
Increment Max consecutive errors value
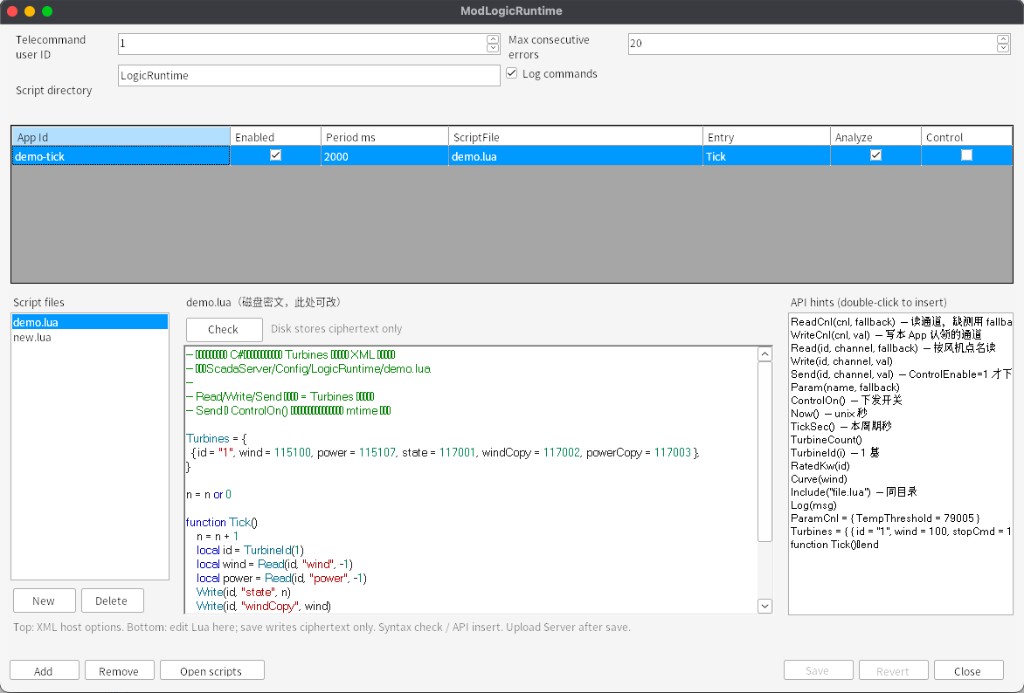1003,39
